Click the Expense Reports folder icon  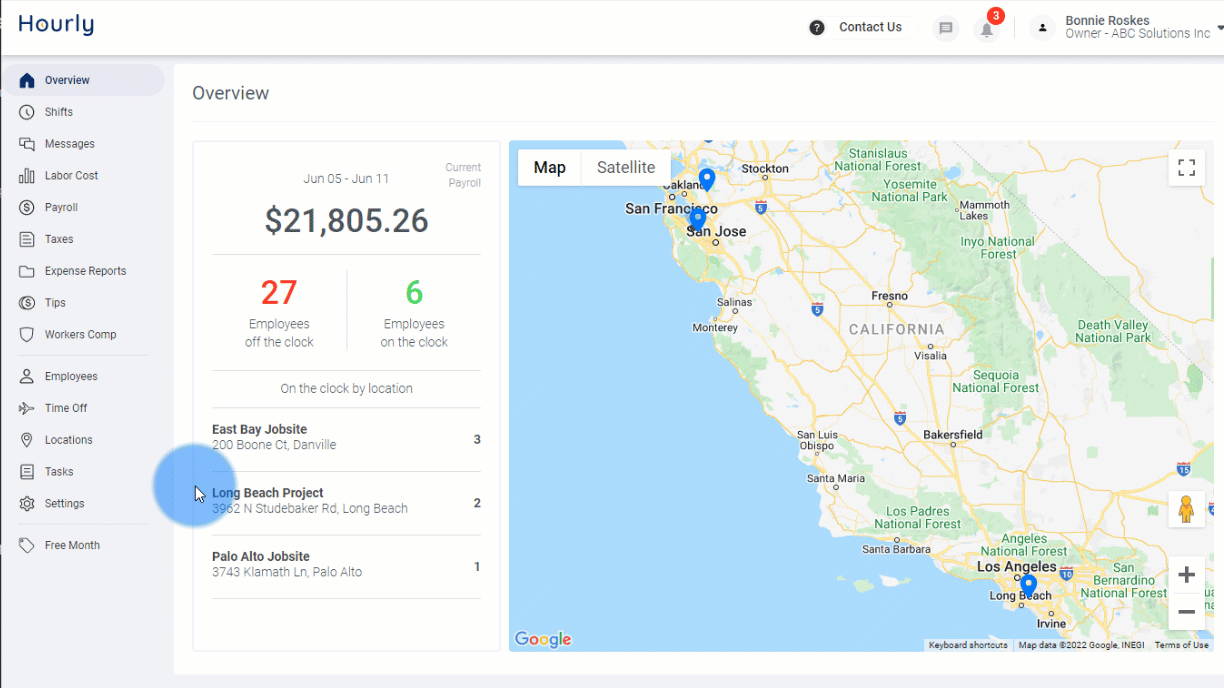click(x=27, y=271)
